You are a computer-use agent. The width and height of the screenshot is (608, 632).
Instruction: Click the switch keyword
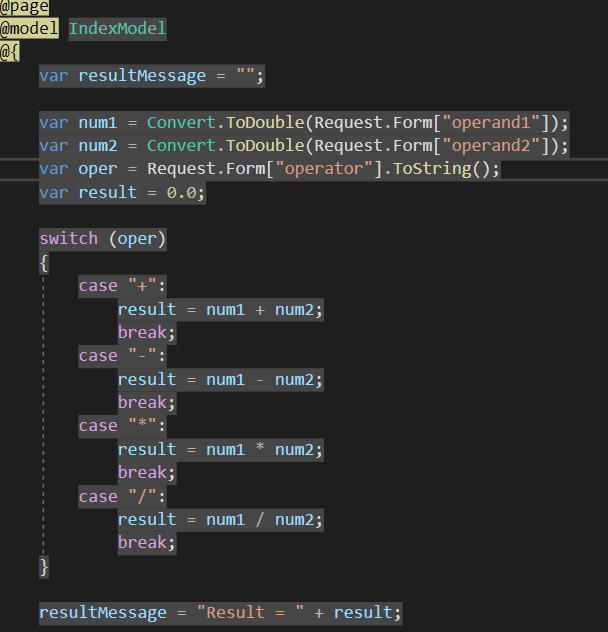(69, 239)
